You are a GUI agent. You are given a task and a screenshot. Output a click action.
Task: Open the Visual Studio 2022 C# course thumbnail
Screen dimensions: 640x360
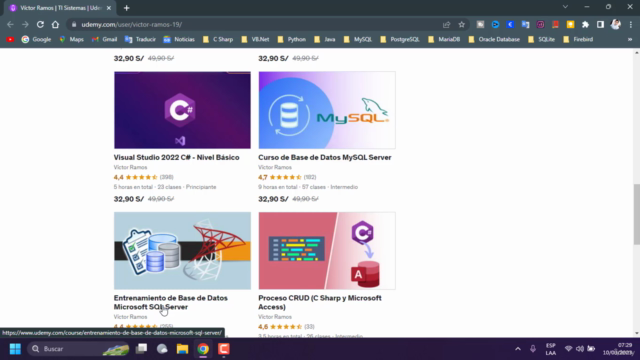[x=182, y=110]
